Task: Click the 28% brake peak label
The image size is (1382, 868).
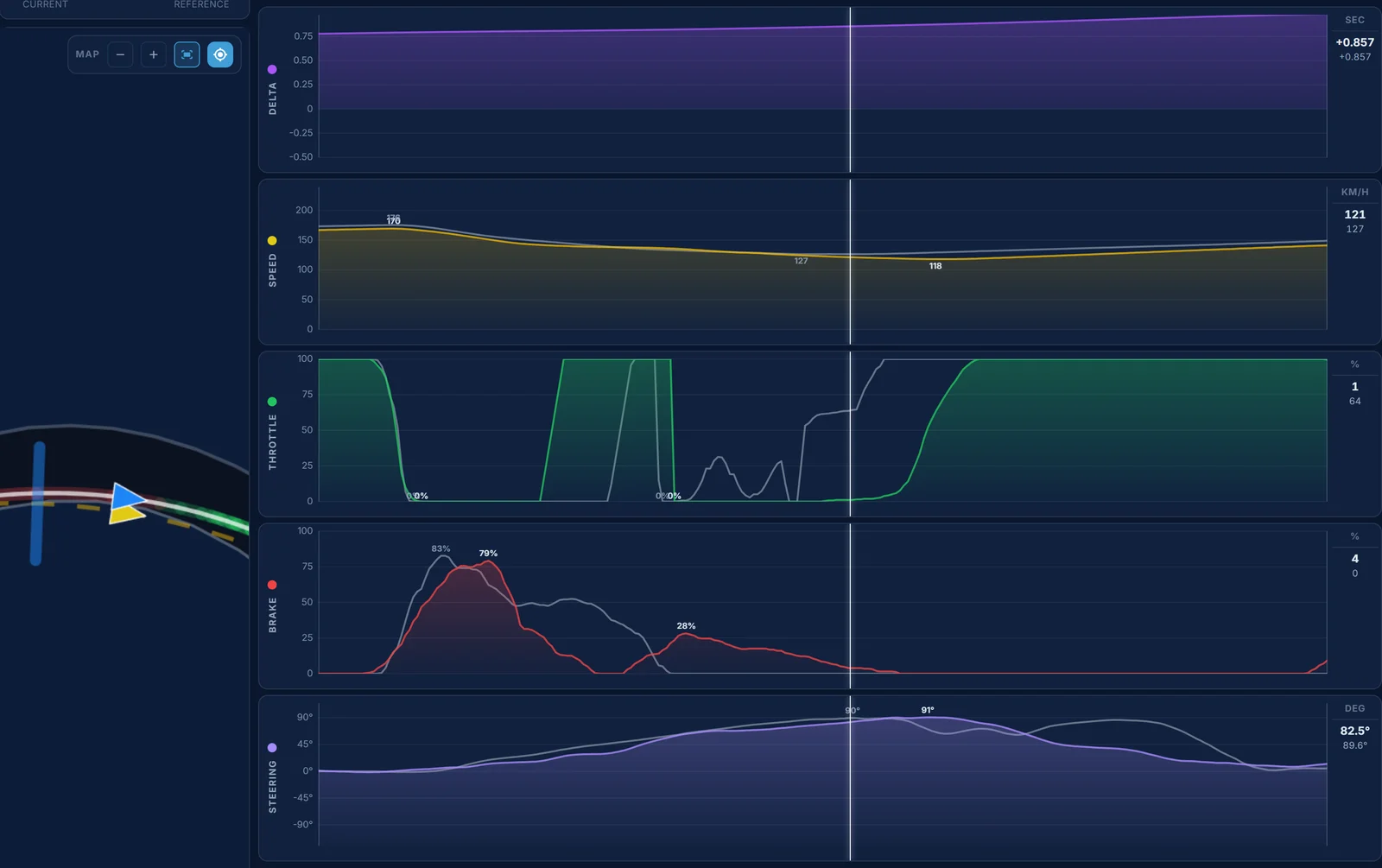Action: [686, 626]
